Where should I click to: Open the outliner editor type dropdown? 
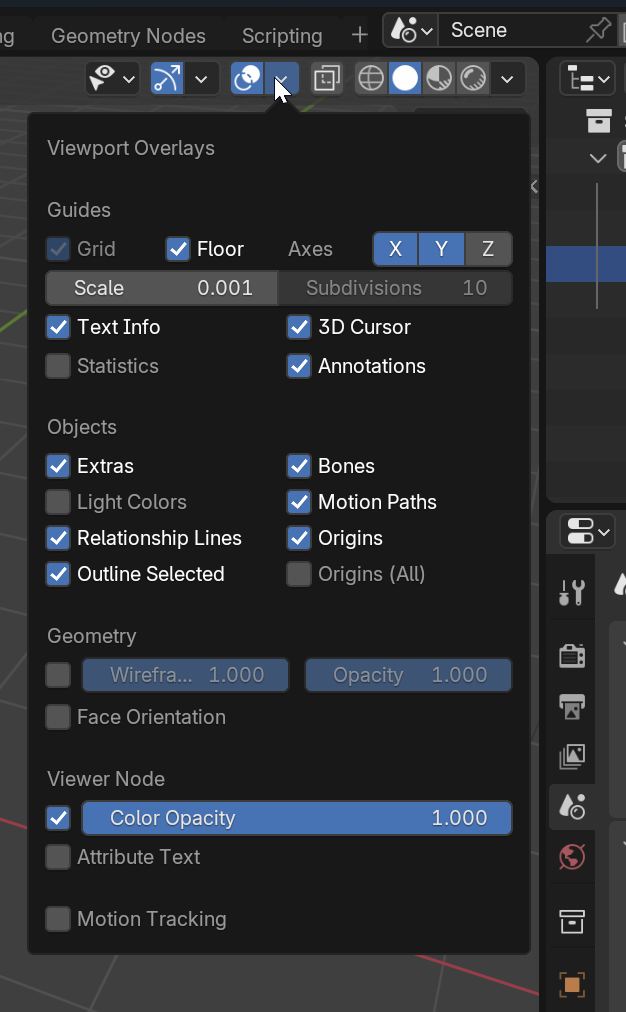pyautogui.click(x=587, y=79)
